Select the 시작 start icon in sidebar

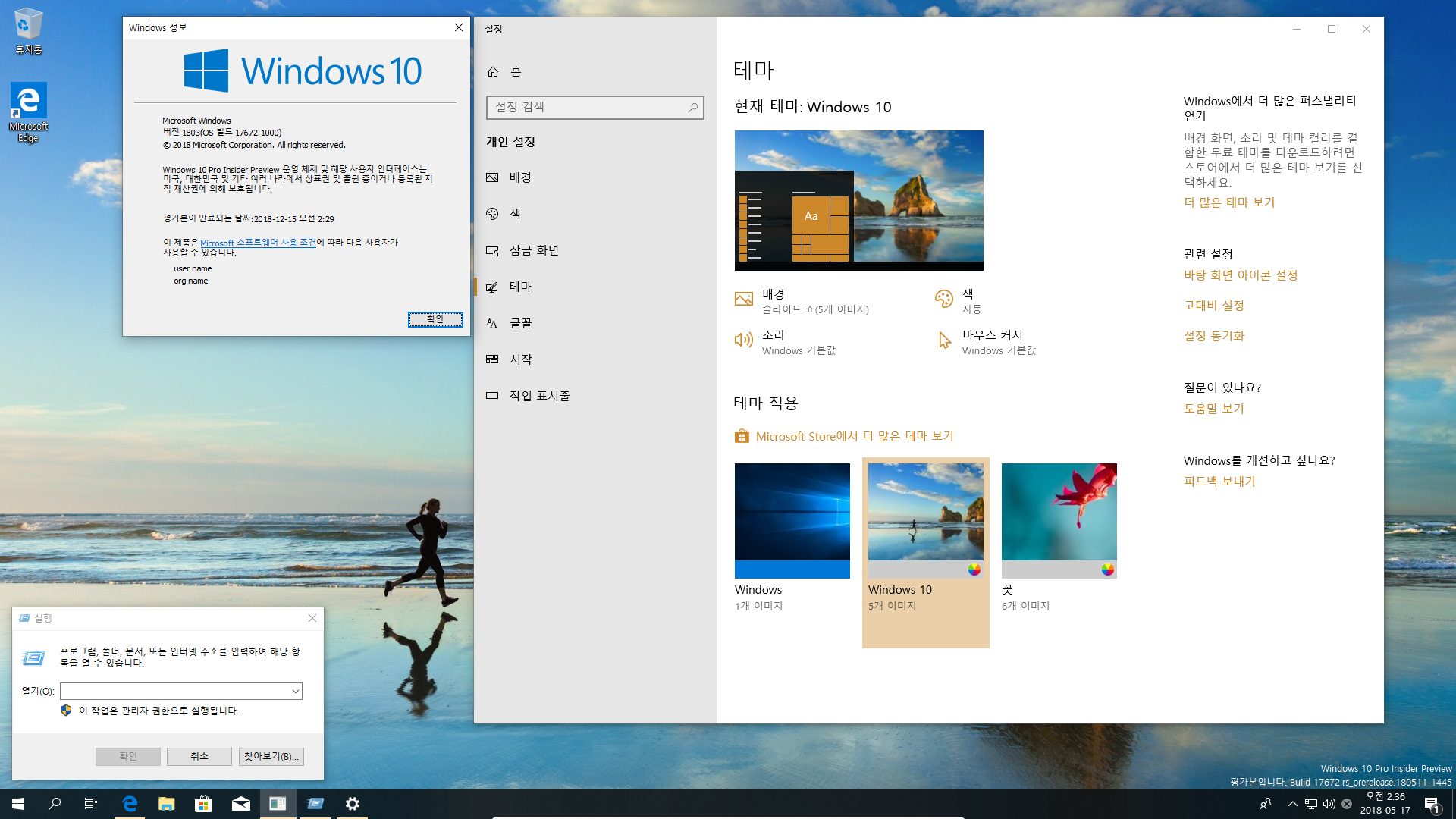tap(492, 359)
